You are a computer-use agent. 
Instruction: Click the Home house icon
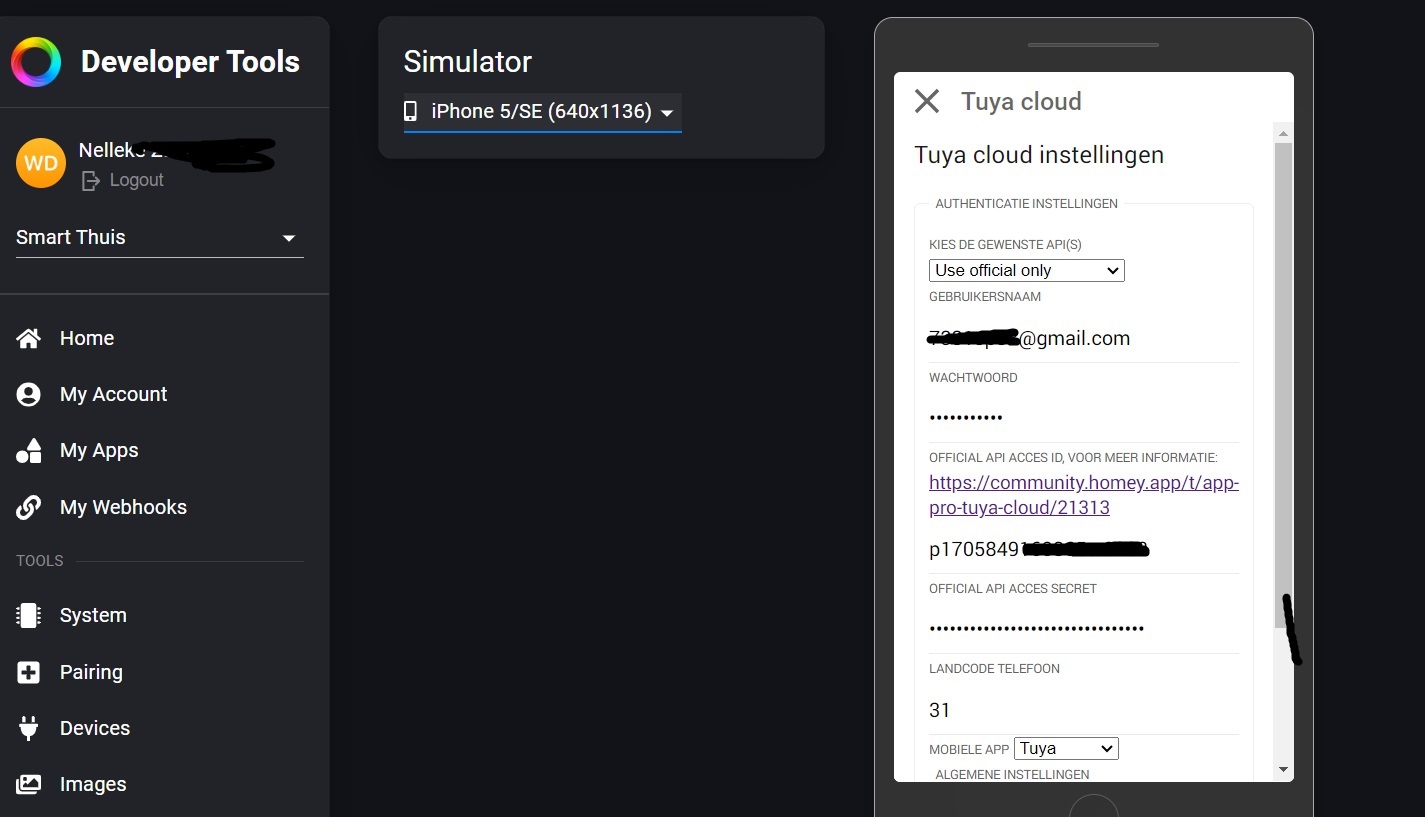tap(29, 338)
